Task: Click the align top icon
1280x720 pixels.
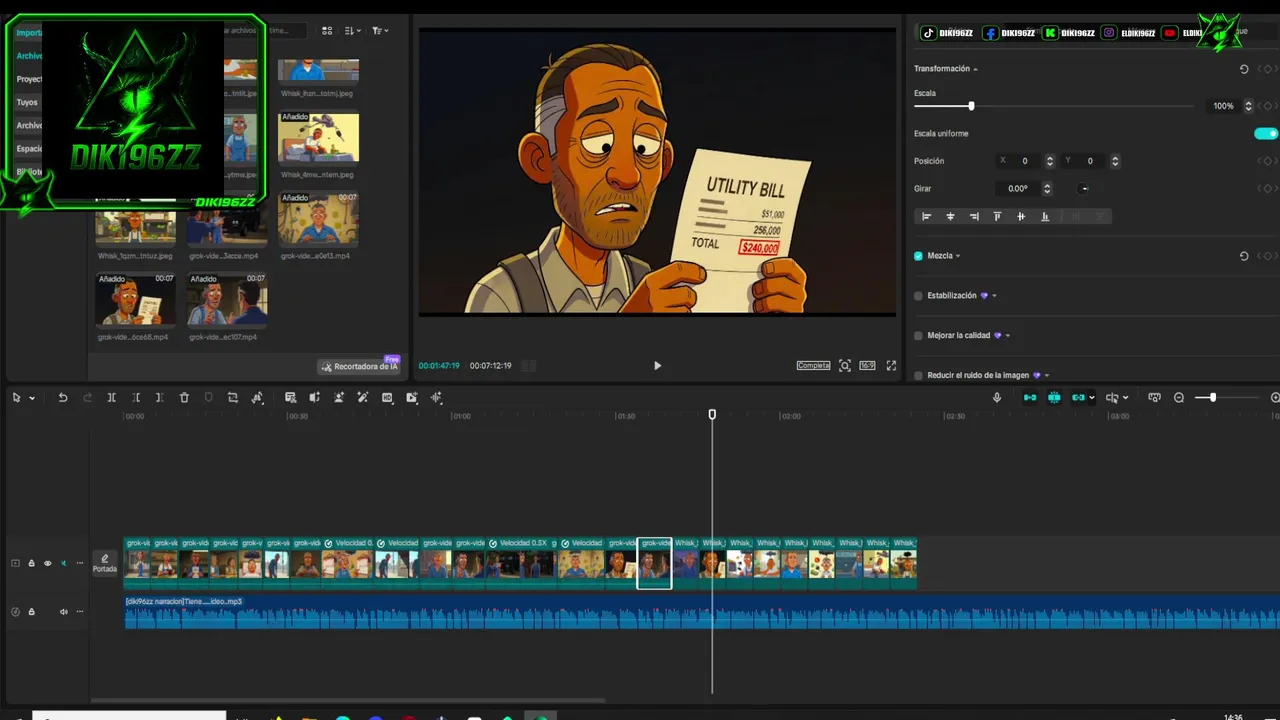Action: coord(997,216)
